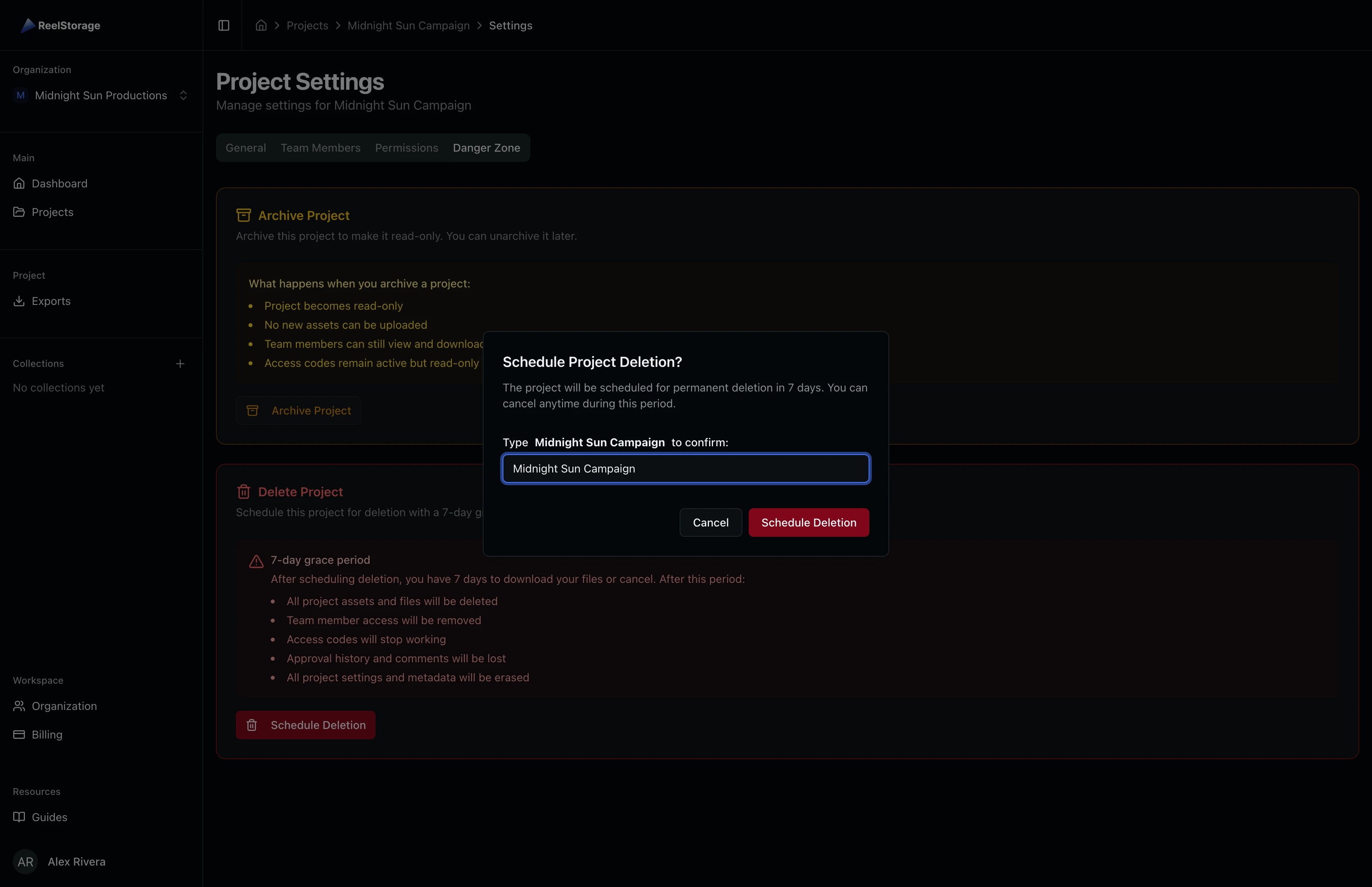This screenshot has width=1372, height=887.
Task: Open Projects from the breadcrumb
Action: [x=307, y=25]
